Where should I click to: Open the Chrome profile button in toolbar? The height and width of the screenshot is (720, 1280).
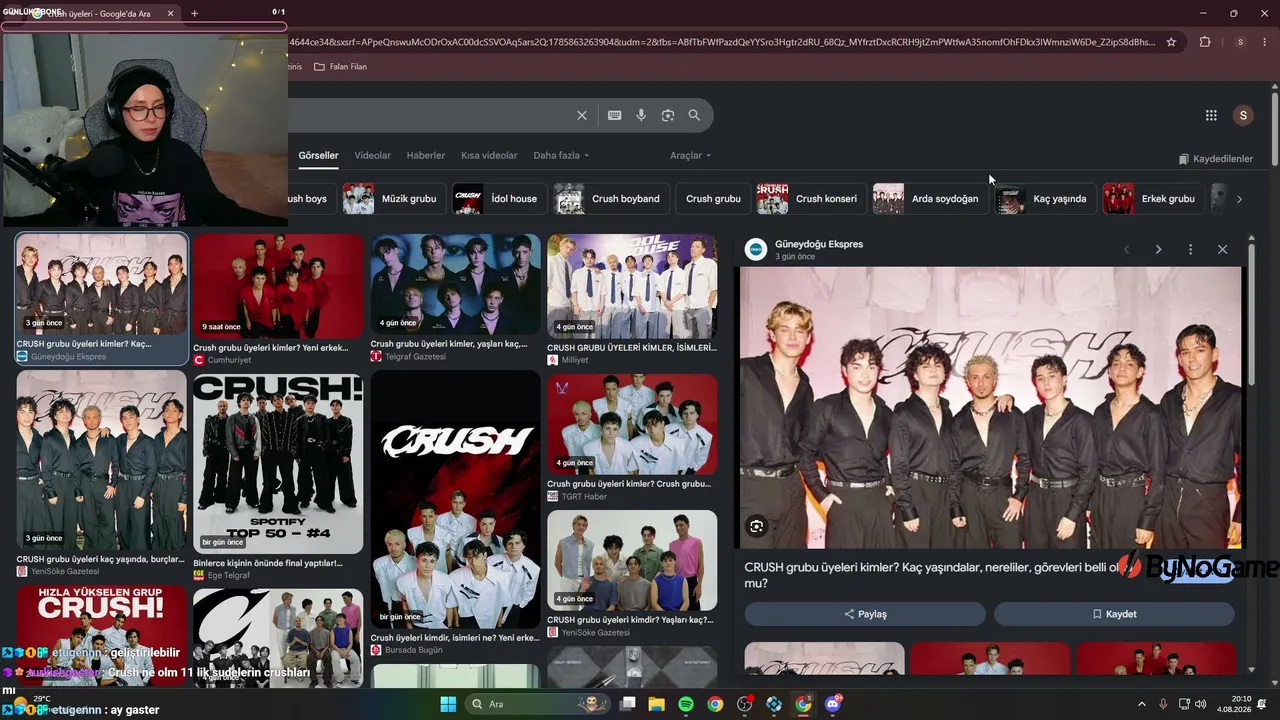tap(1240, 42)
